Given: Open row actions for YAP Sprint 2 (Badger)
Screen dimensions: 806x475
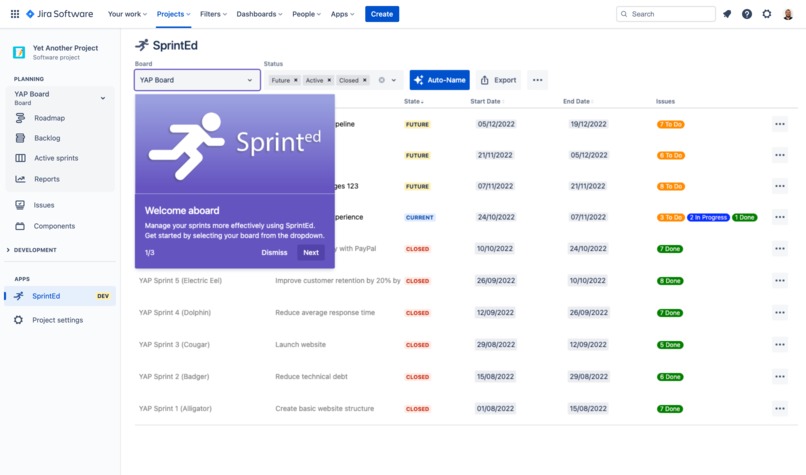Looking at the screenshot, I should 780,376.
